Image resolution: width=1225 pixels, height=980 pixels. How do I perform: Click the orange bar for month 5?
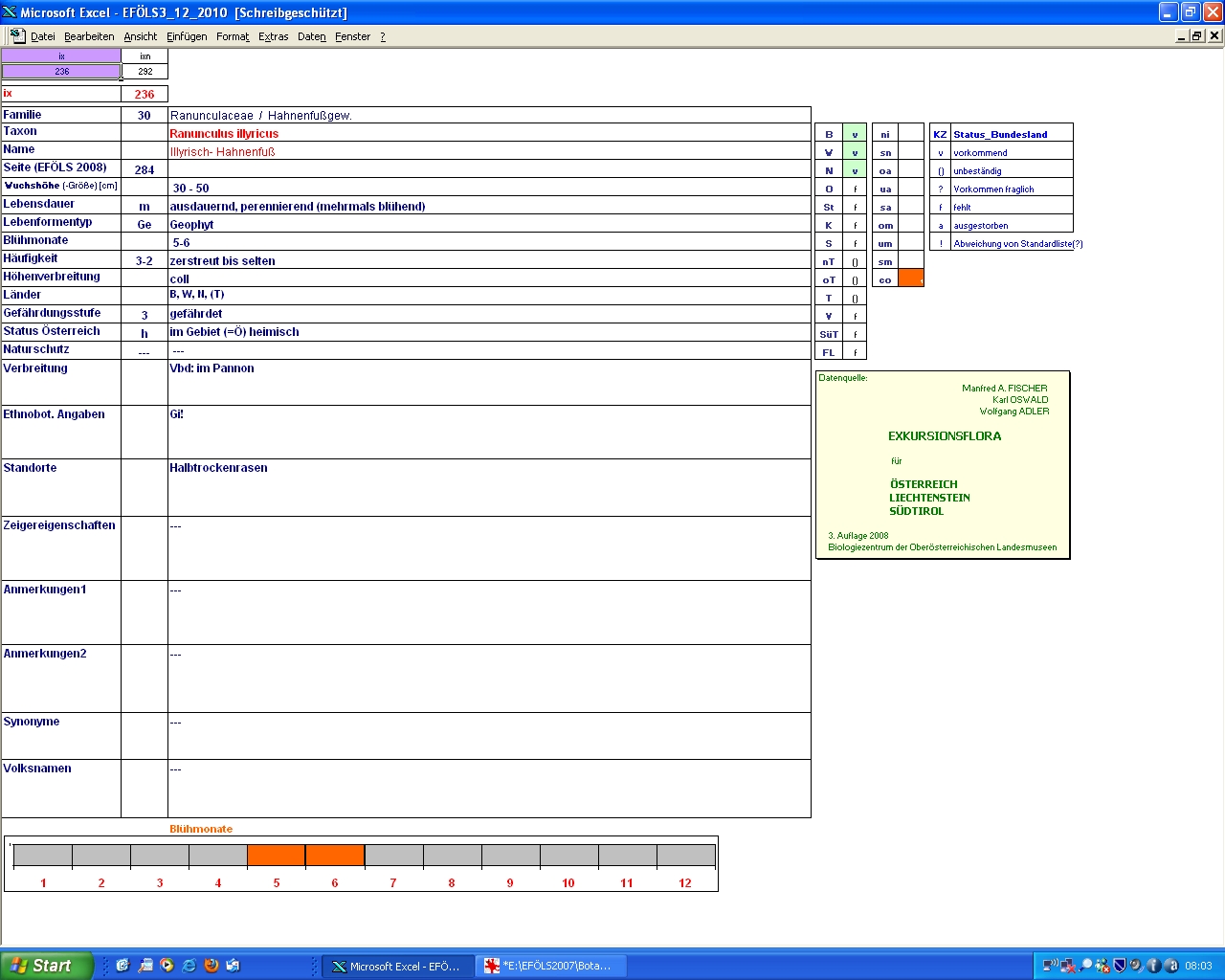point(277,856)
